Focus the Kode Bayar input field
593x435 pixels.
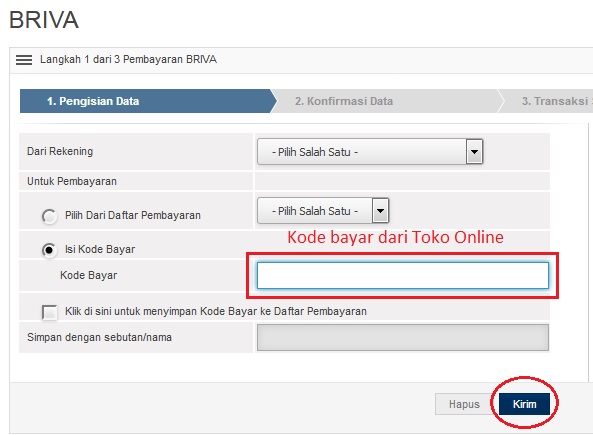[x=403, y=276]
